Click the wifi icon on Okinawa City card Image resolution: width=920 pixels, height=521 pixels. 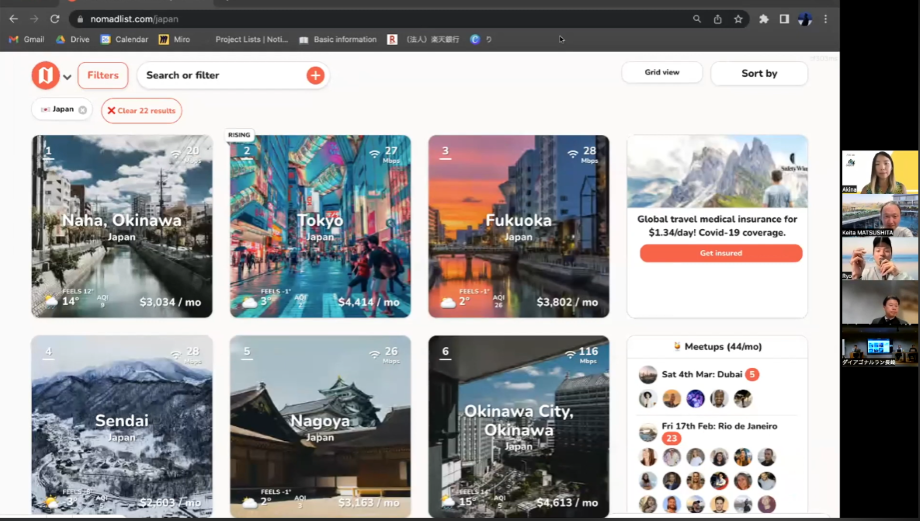tap(570, 354)
